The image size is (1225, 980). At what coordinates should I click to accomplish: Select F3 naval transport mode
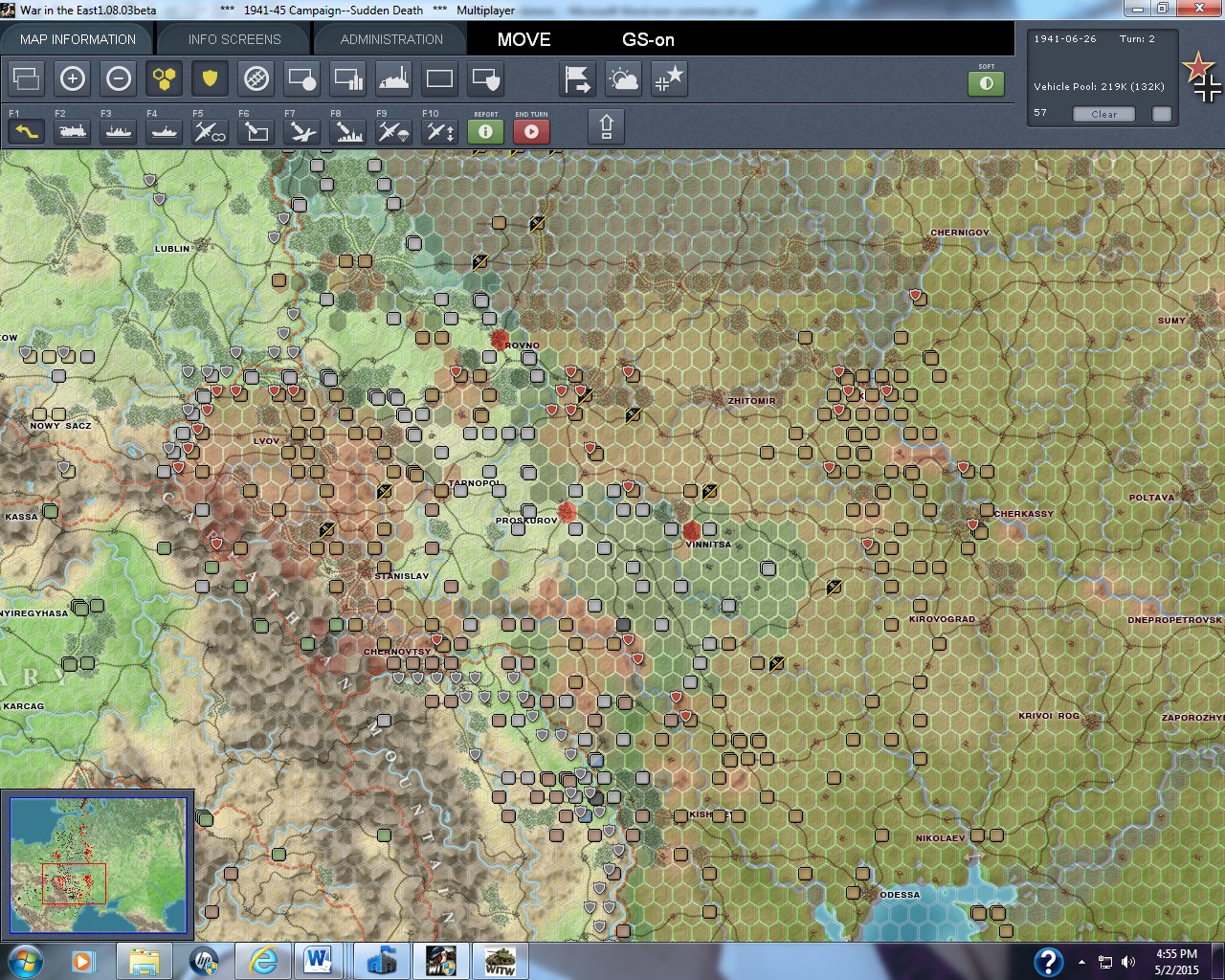119,131
